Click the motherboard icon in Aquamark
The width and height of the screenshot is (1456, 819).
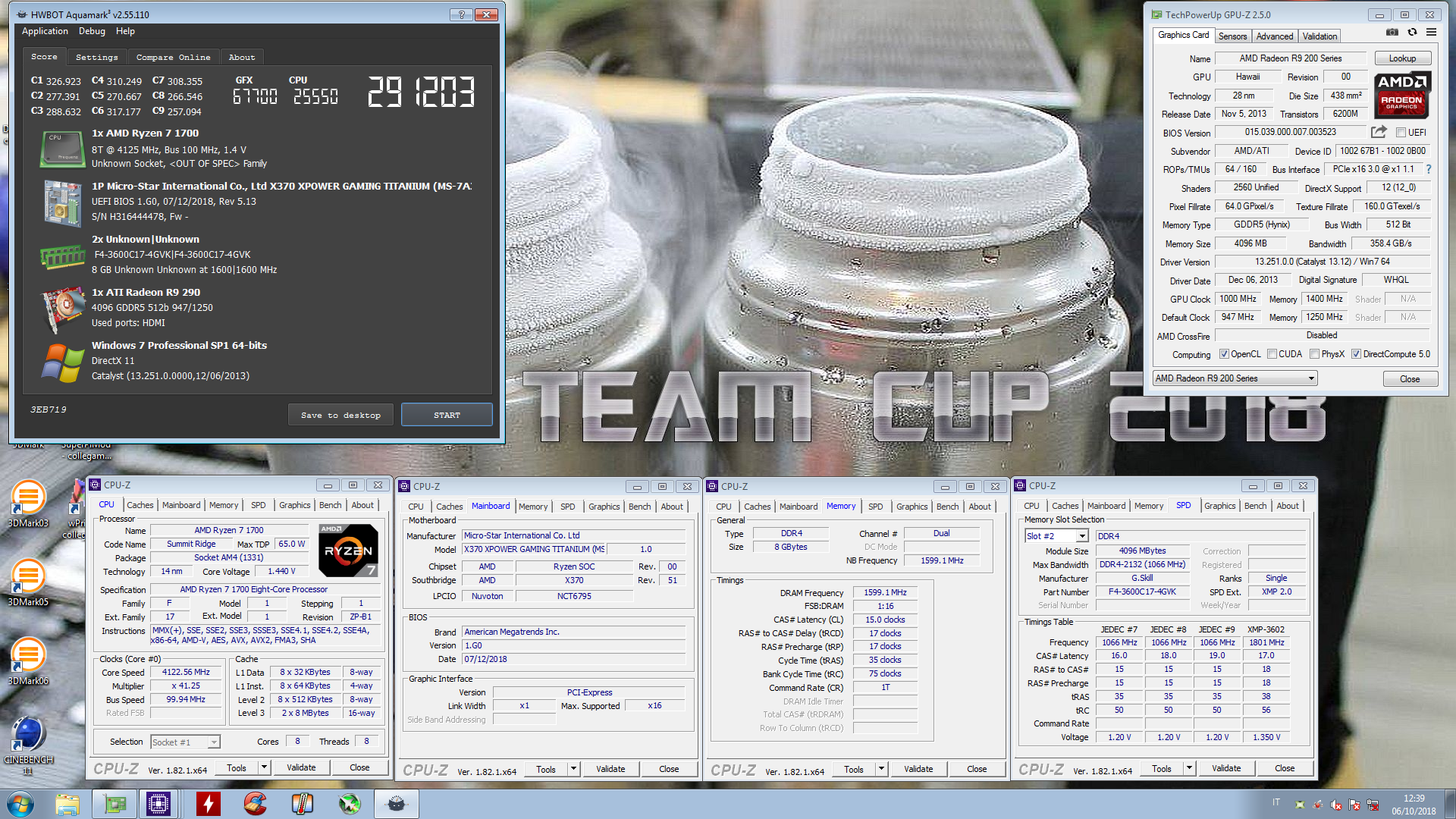(62, 203)
